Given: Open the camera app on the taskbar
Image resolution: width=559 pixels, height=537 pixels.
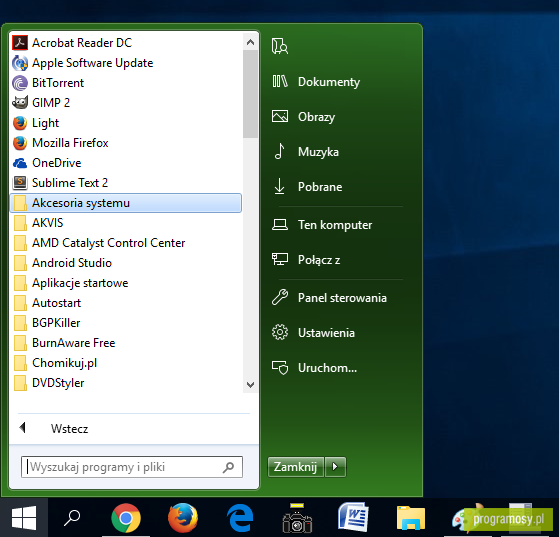Looking at the screenshot, I should (297, 518).
